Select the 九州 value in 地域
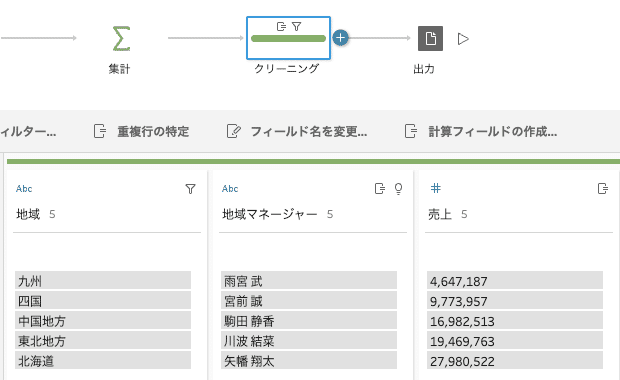The height and width of the screenshot is (380, 620). 103,281
